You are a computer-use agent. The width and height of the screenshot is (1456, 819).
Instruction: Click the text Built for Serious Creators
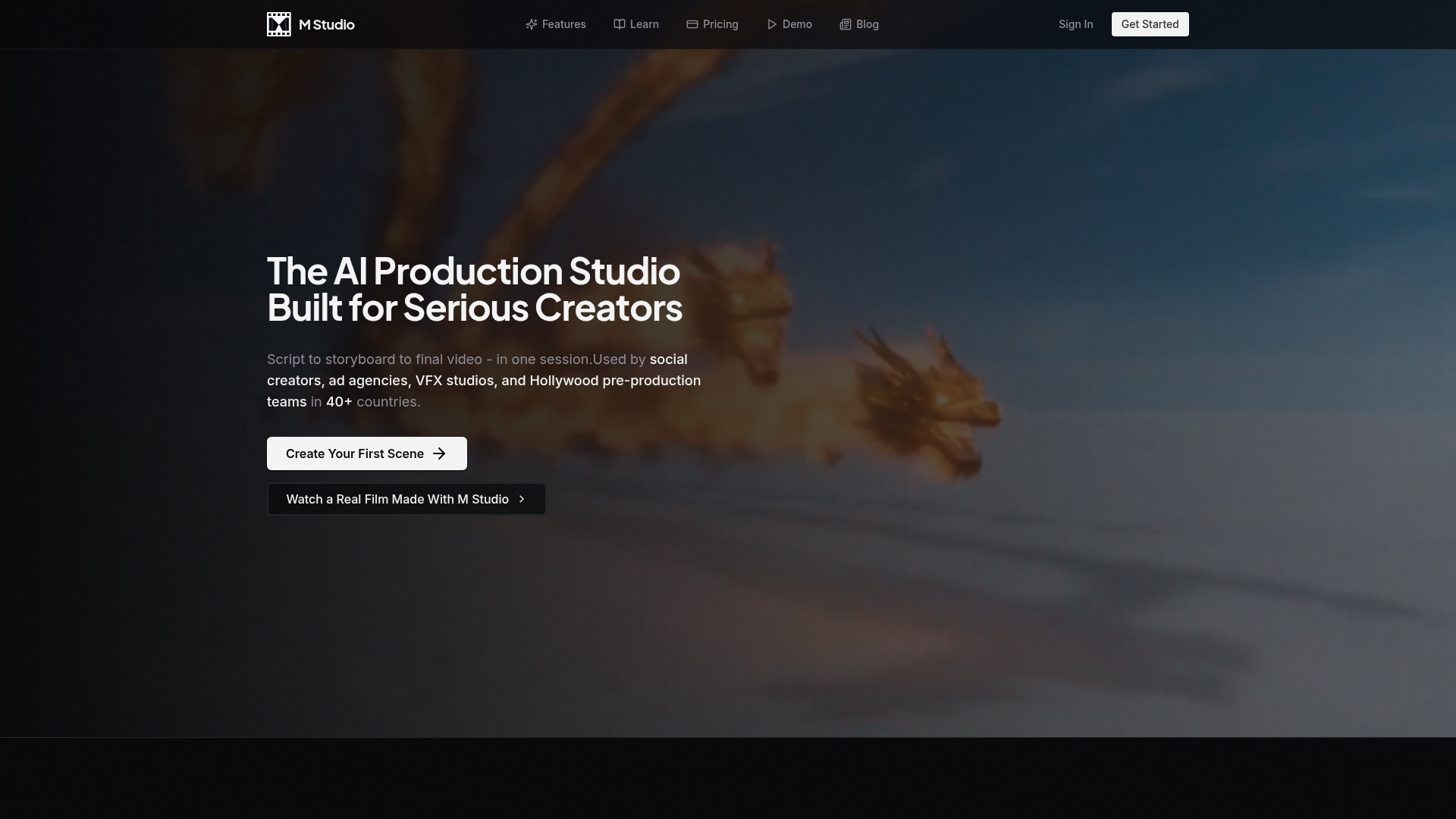tap(475, 307)
